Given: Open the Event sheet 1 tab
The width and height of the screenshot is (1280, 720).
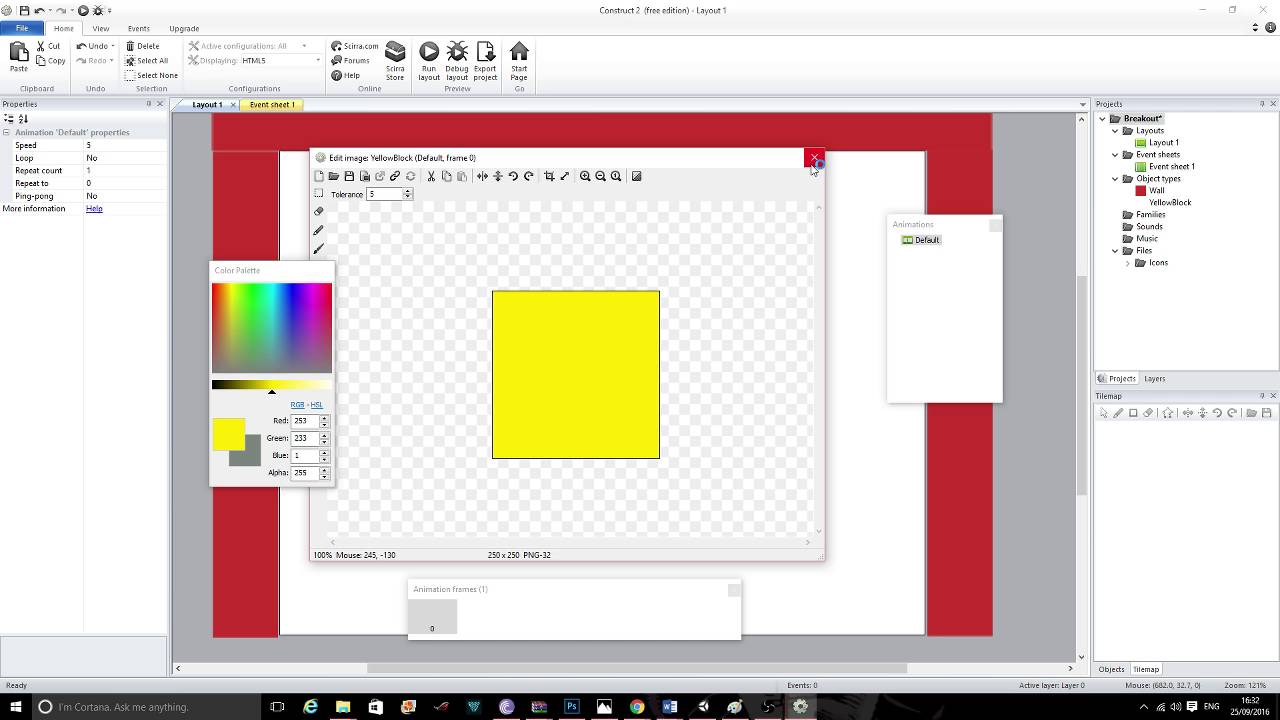Looking at the screenshot, I should point(271,104).
